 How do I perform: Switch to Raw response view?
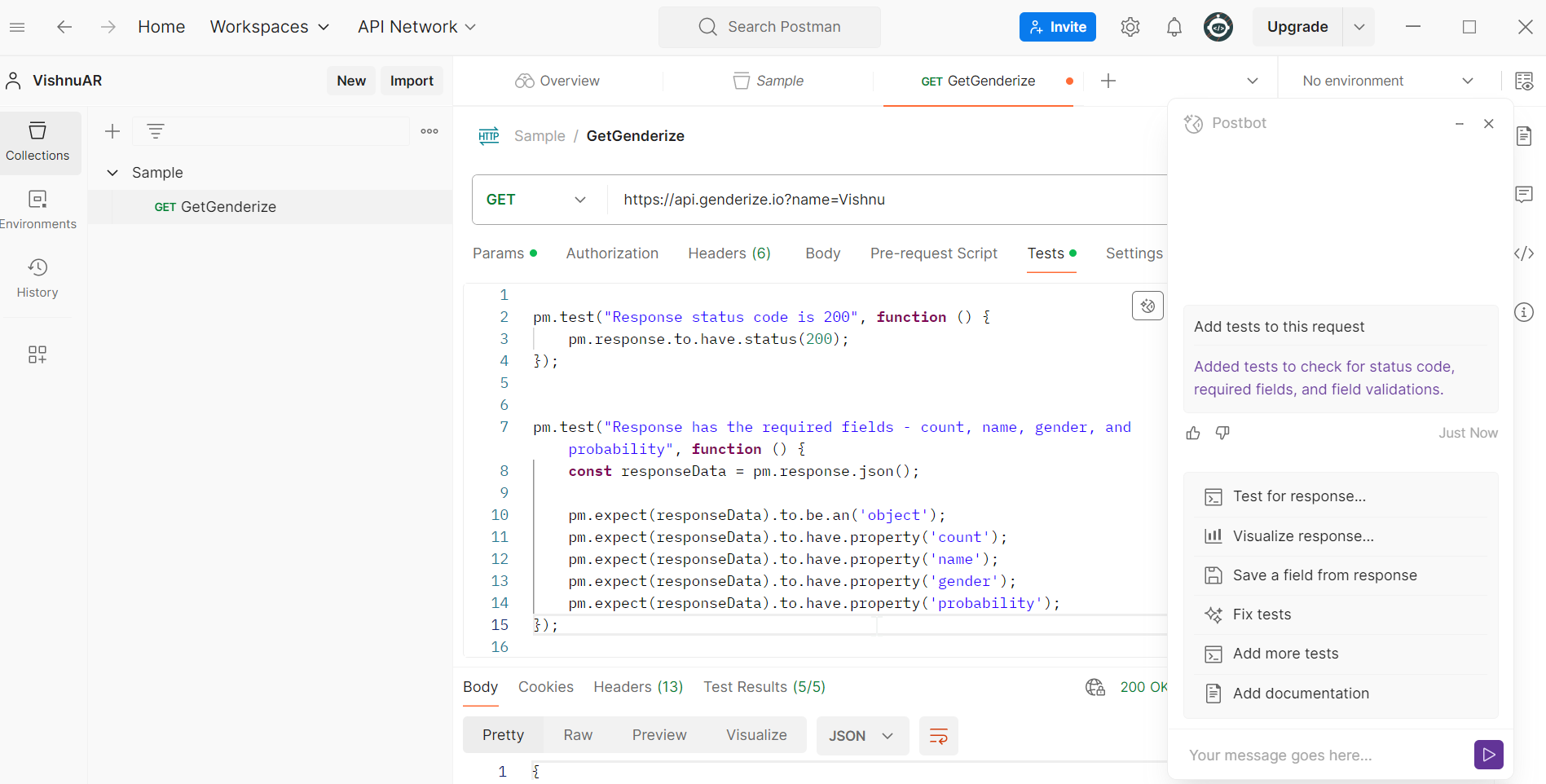[x=578, y=735]
